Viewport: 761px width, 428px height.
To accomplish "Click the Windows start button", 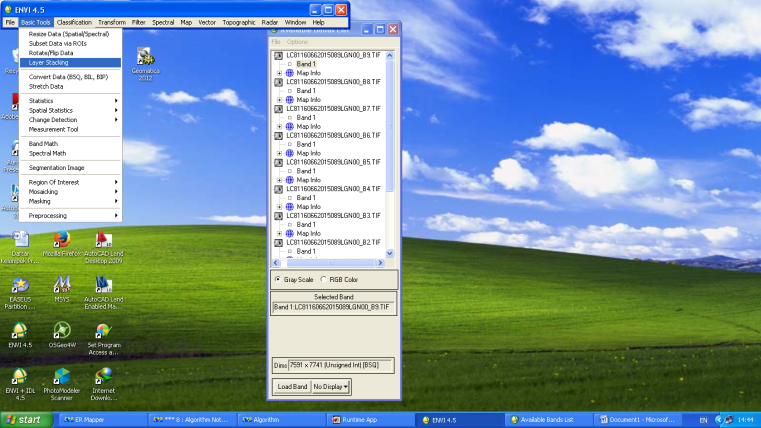I will point(27,420).
